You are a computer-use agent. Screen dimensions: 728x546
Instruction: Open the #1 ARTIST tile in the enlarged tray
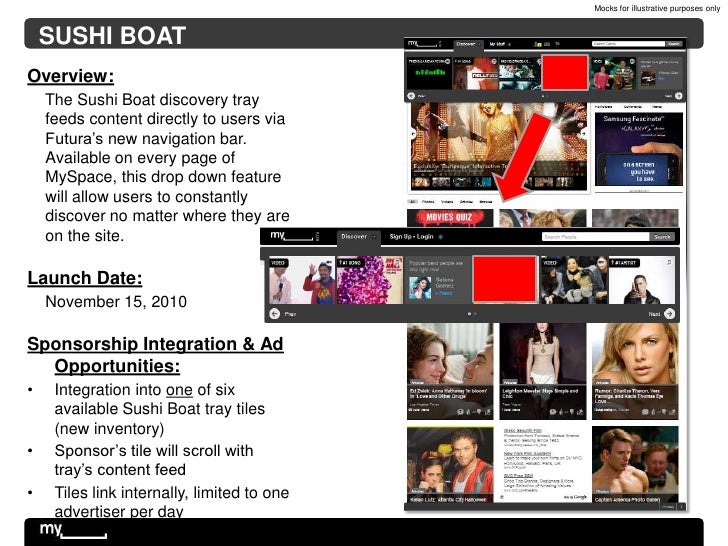tap(642, 280)
